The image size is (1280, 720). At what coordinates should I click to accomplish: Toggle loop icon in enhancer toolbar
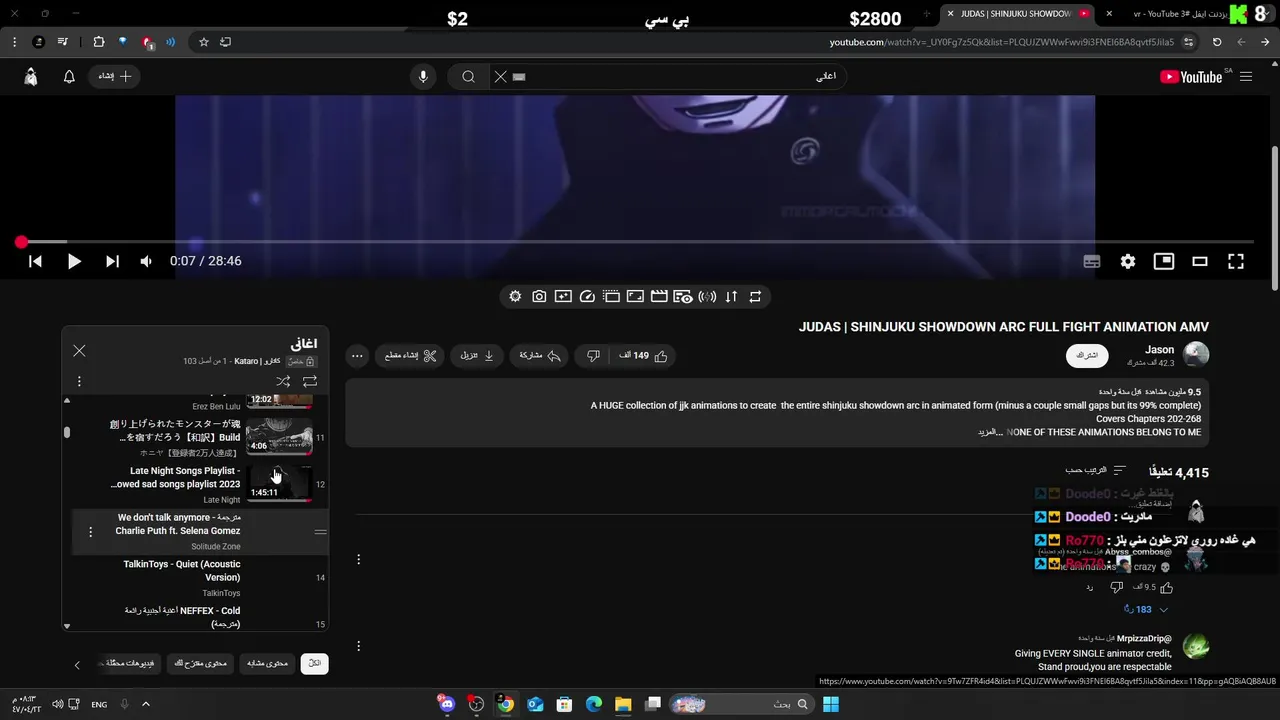click(755, 297)
